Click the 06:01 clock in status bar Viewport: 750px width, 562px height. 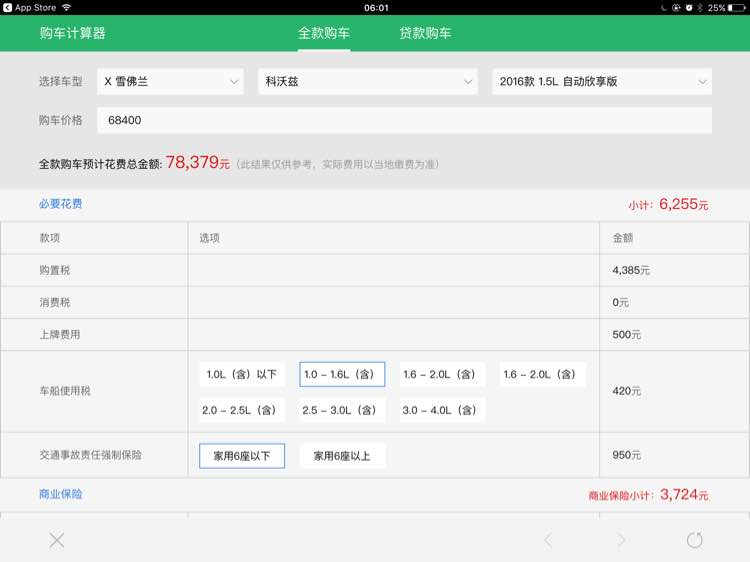click(x=376, y=8)
